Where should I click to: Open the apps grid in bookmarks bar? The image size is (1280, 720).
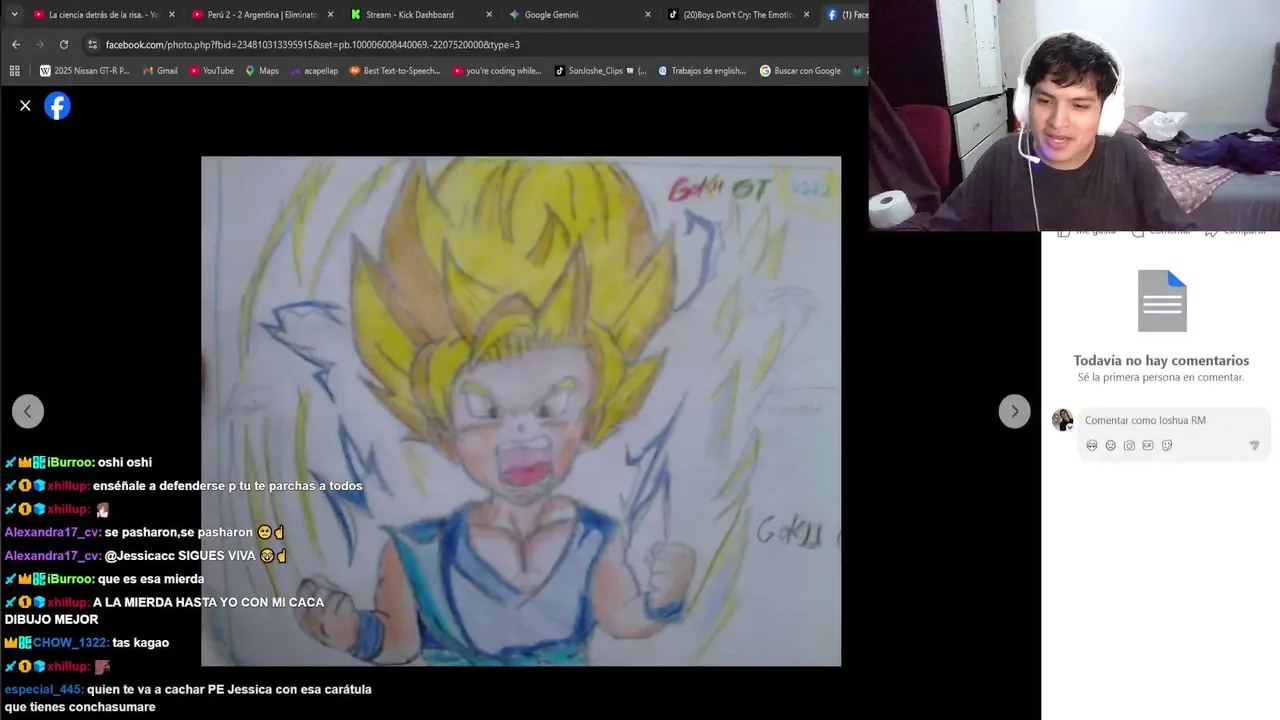pyautogui.click(x=14, y=71)
